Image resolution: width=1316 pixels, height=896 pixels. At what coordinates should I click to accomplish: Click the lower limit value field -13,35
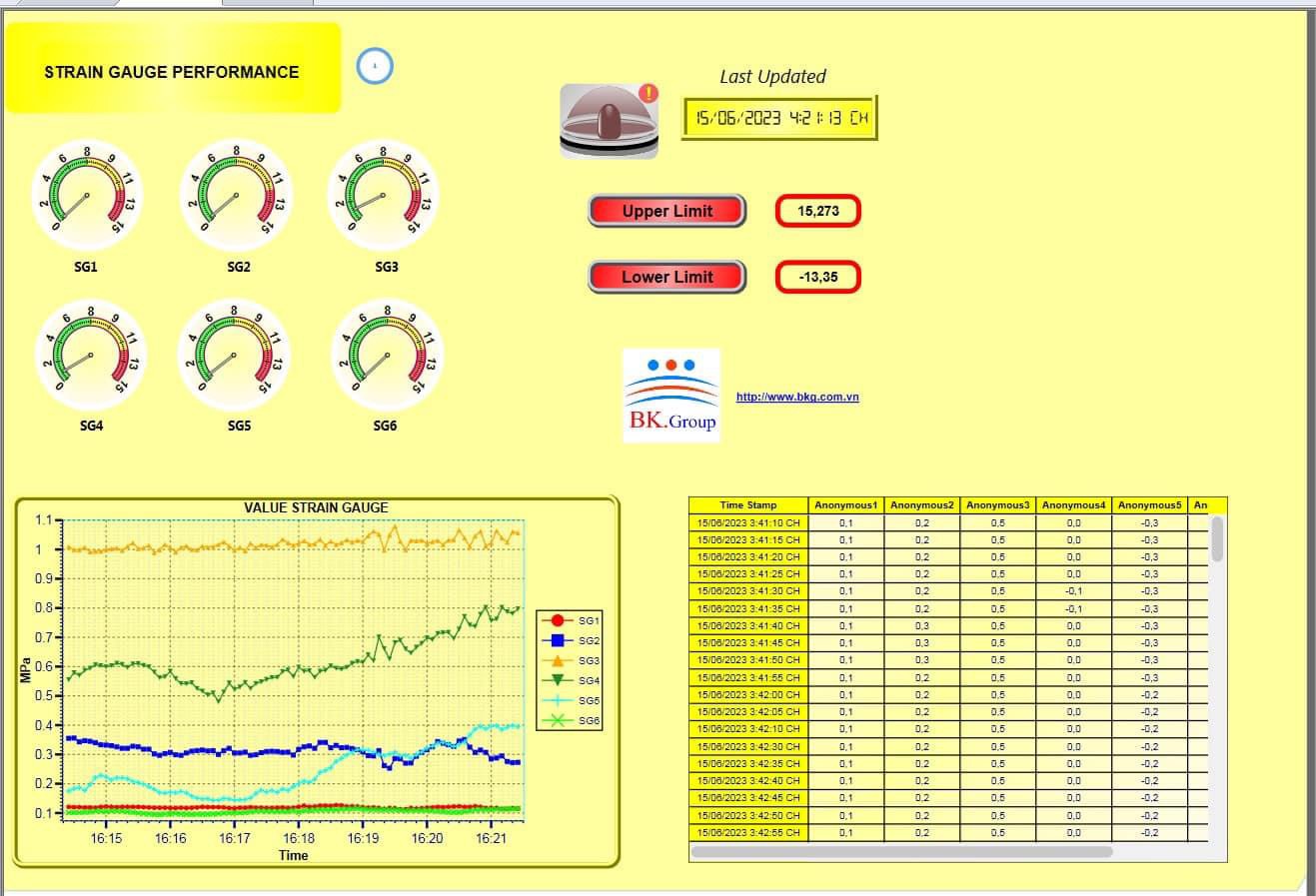[818, 277]
